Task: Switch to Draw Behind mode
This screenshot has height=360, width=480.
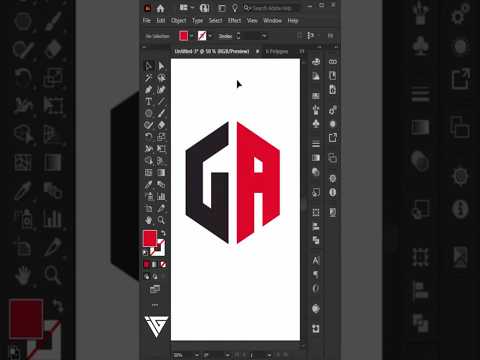Action: click(155, 277)
